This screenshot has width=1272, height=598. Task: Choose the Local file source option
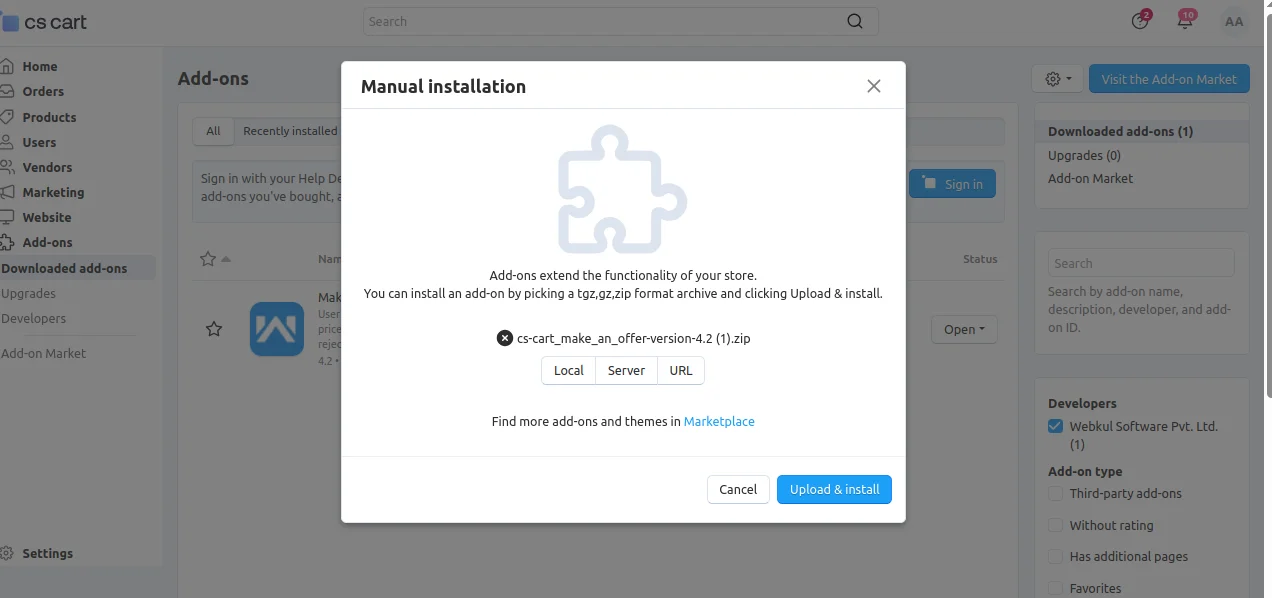[568, 370]
